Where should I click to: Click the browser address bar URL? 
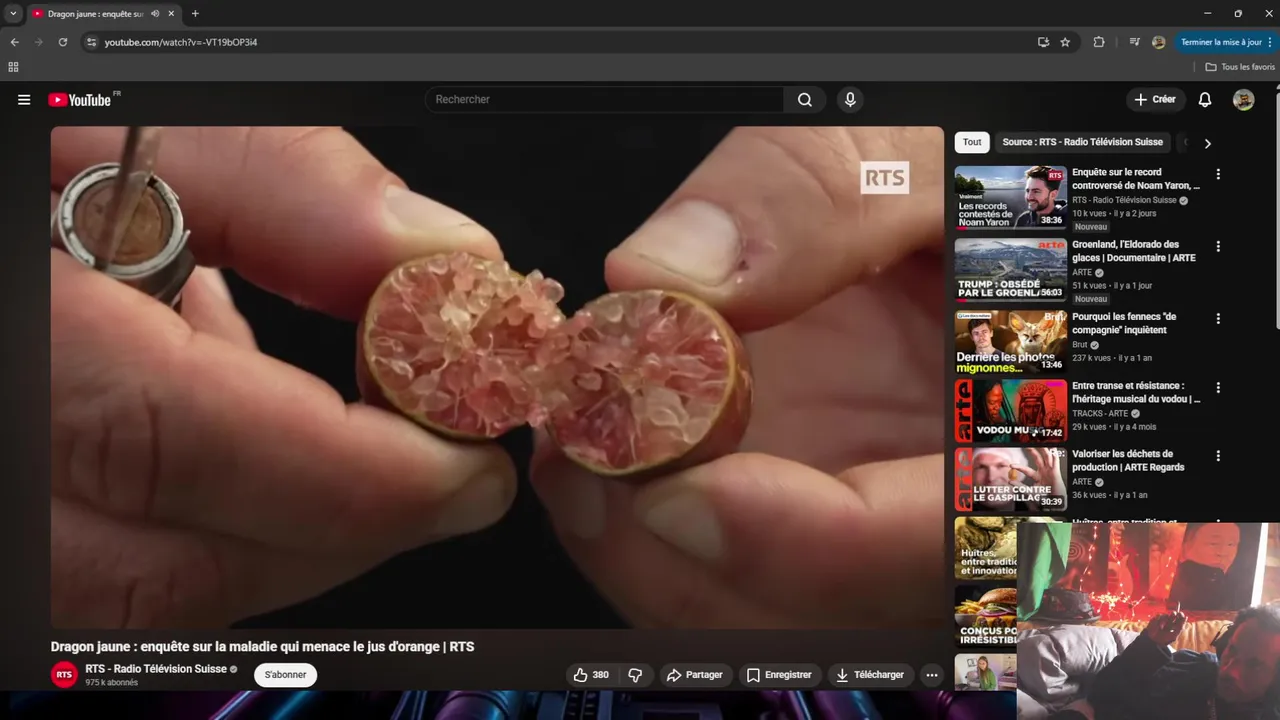(181, 42)
